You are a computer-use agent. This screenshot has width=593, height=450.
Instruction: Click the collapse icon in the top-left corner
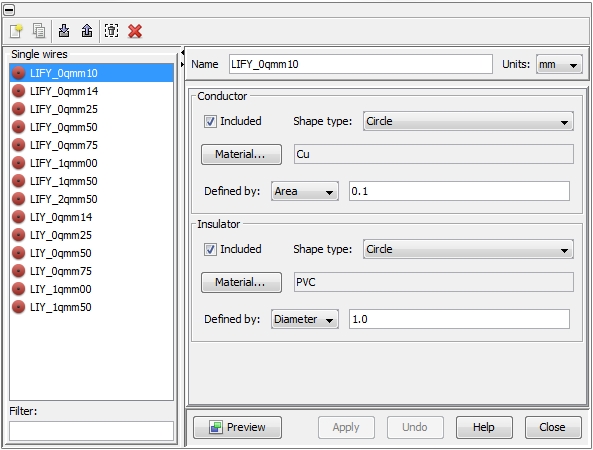coord(9,9)
